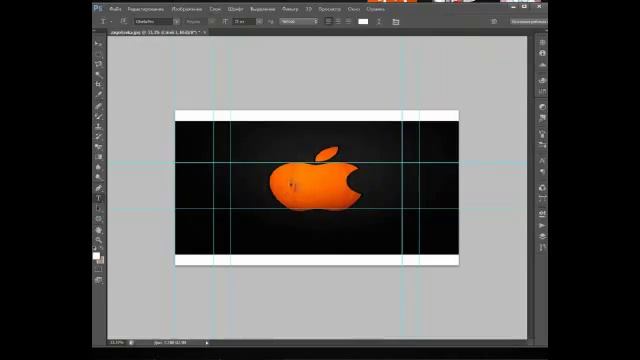Align text right
This screenshot has width=640, height=360.
[x=348, y=21]
